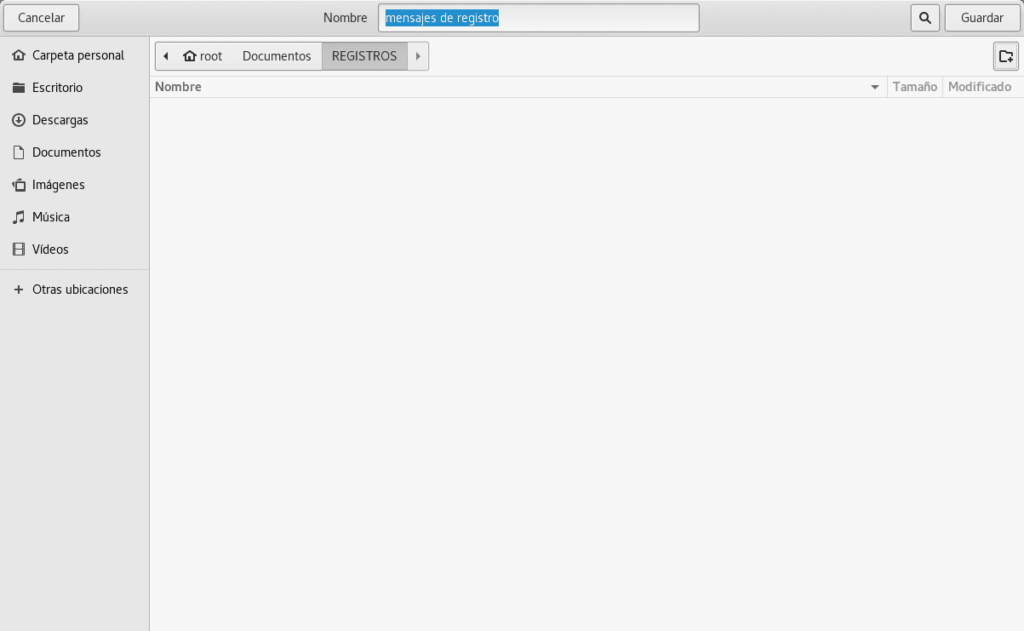Navigate to root in the path bar
This screenshot has height=631, width=1024.
click(x=203, y=56)
